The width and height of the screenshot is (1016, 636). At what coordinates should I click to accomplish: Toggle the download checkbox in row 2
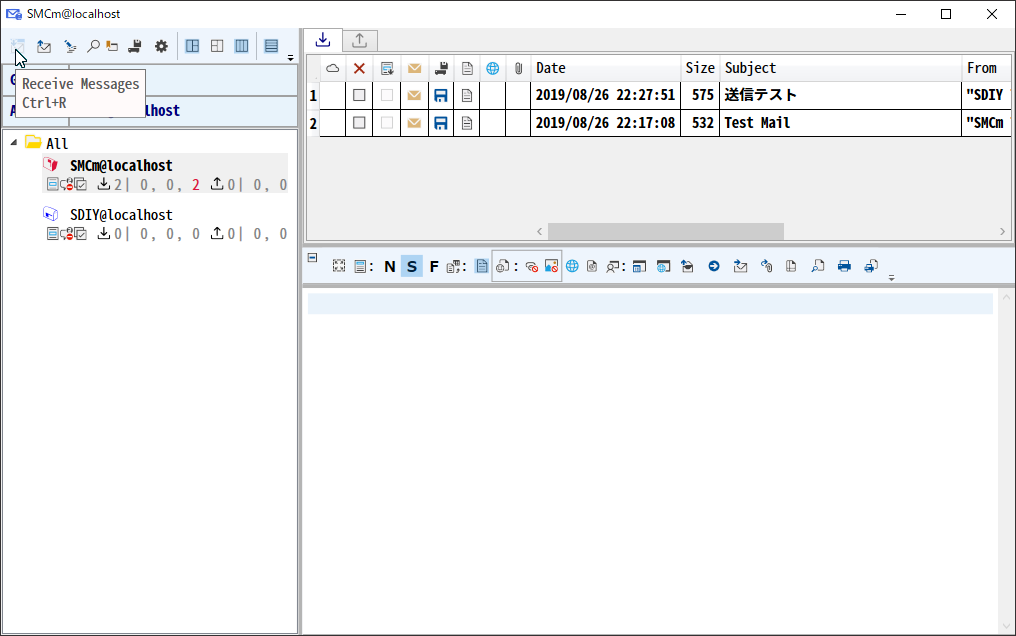[x=387, y=123]
